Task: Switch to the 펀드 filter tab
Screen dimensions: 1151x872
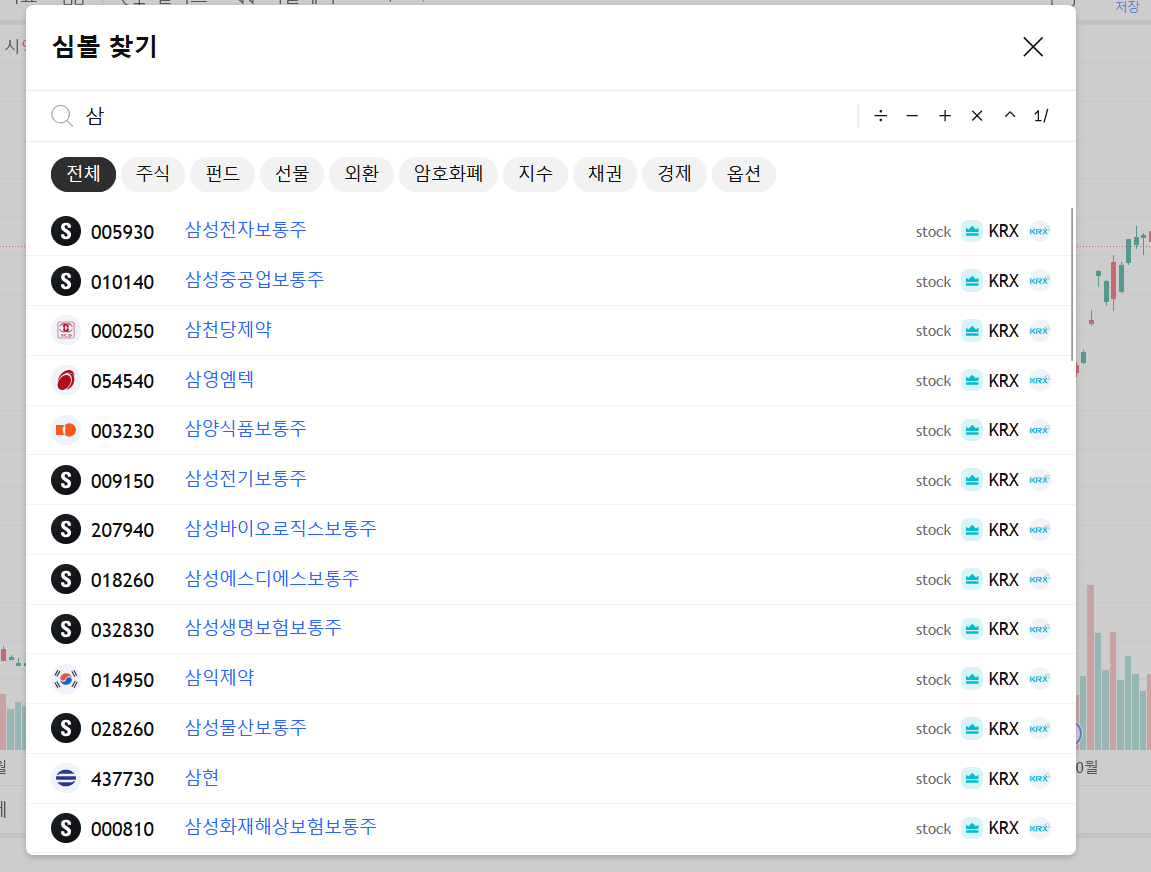Action: point(222,174)
